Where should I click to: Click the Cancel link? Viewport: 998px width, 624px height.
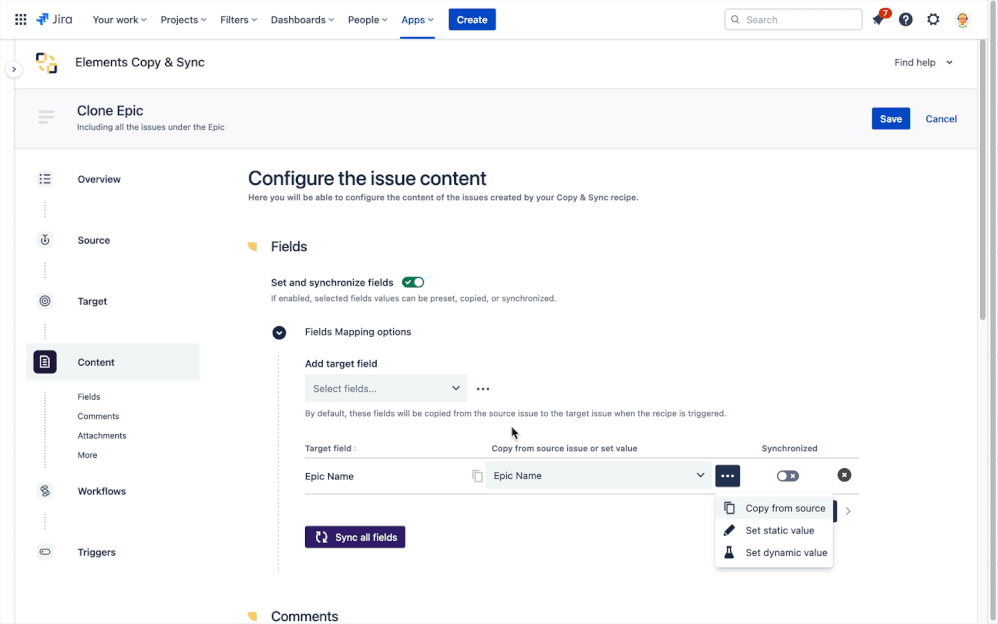click(x=941, y=118)
